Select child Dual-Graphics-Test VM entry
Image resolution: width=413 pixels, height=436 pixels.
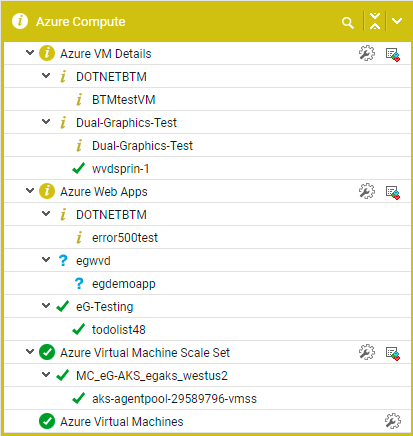[142, 146]
